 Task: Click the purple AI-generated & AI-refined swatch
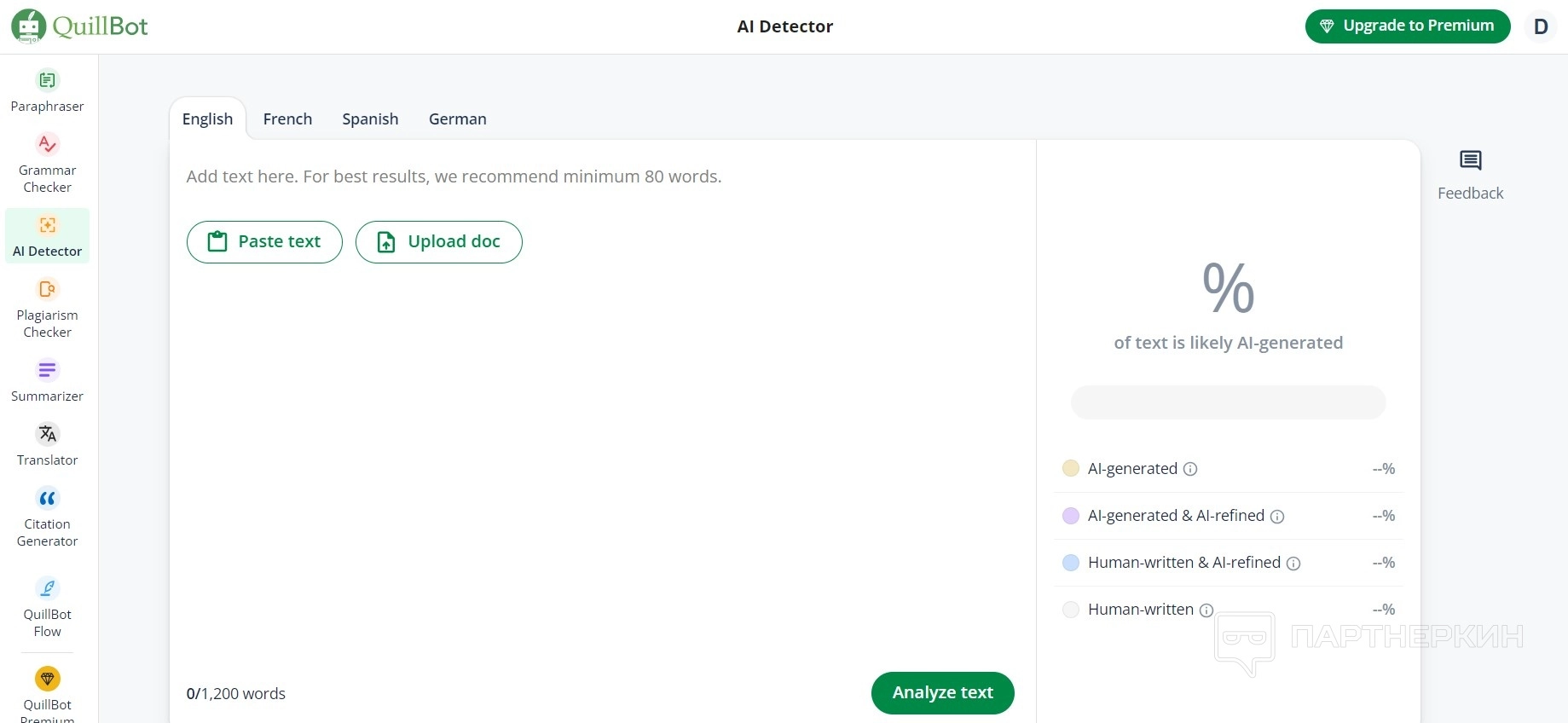coord(1071,516)
